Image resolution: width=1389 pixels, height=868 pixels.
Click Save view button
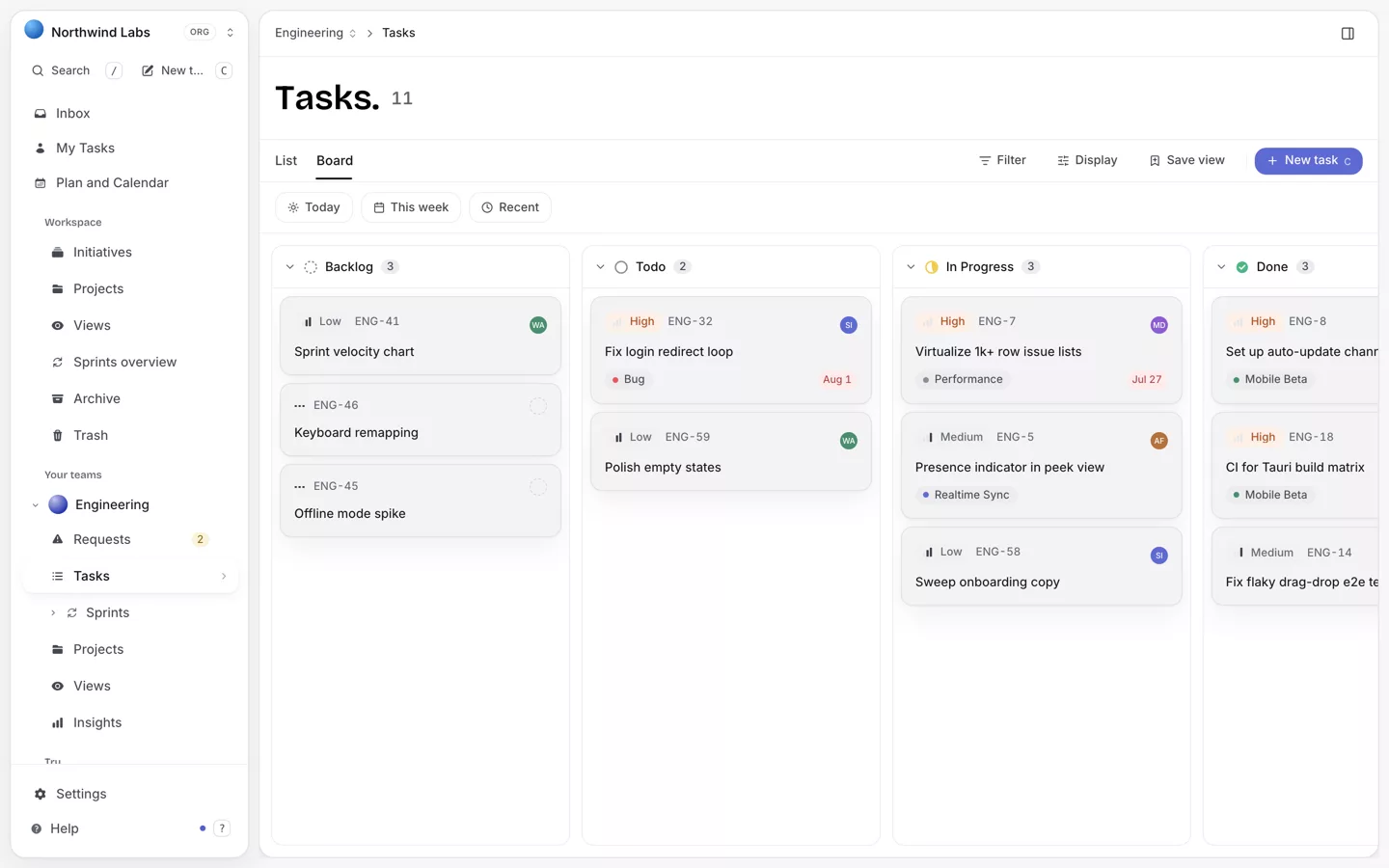pyautogui.click(x=1186, y=161)
